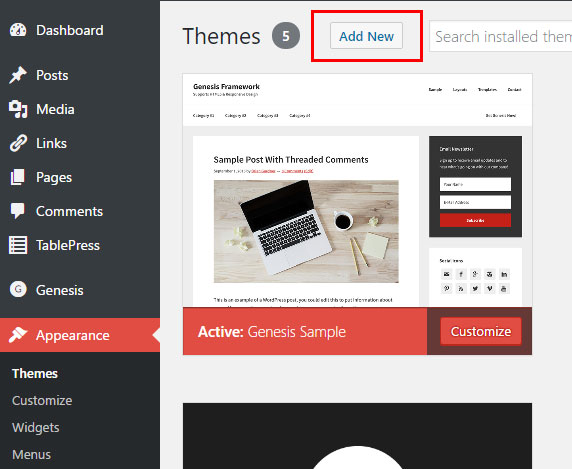The width and height of the screenshot is (572, 469).
Task: Click the Pages document icon
Action: point(18,177)
